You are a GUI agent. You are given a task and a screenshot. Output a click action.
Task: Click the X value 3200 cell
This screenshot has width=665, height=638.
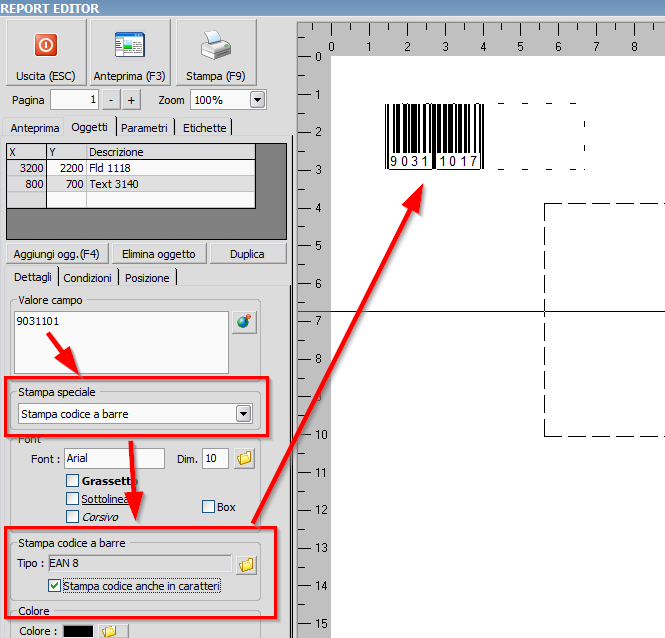pos(27,168)
